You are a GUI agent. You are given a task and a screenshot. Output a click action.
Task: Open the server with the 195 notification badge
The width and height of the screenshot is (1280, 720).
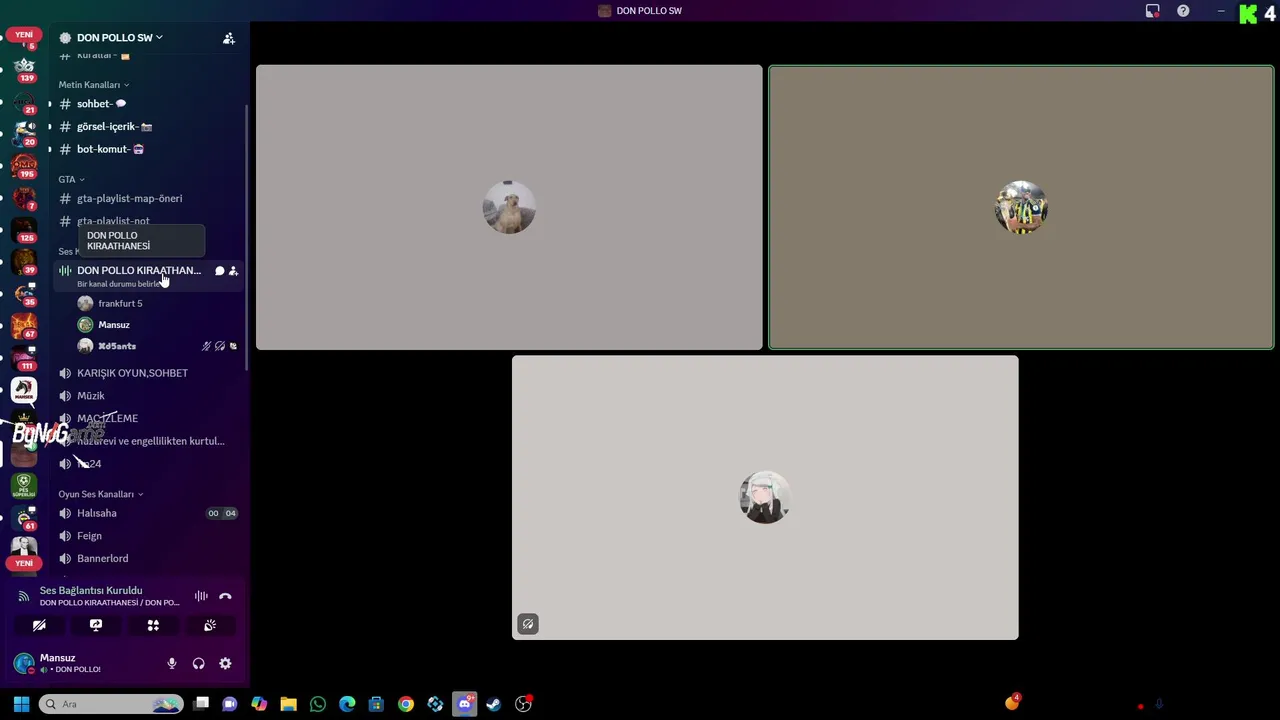coord(24,165)
